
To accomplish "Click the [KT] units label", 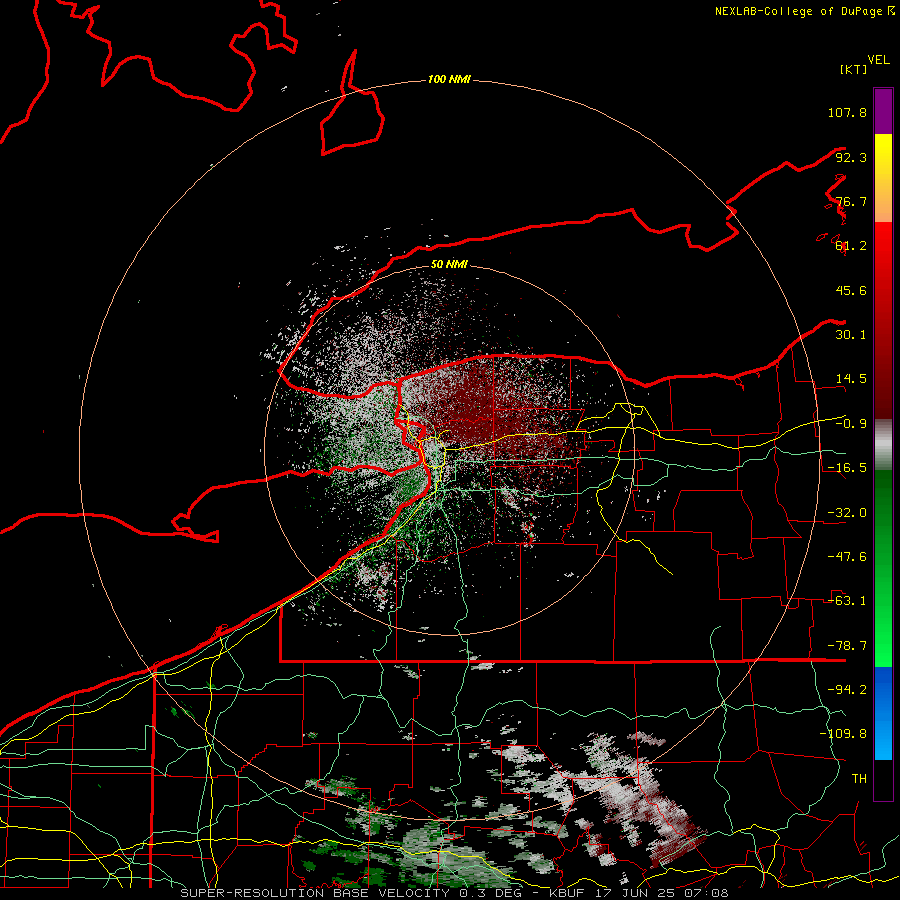I will [854, 69].
